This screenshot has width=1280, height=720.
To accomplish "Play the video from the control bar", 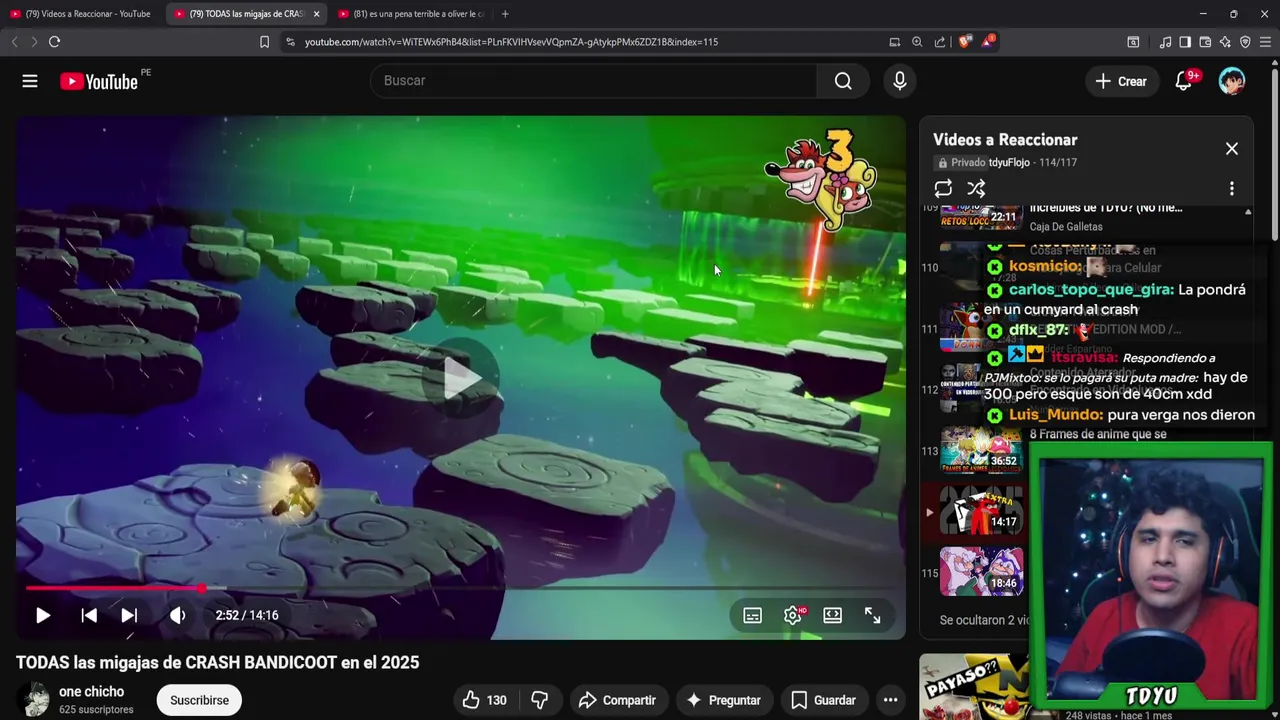I will (43, 615).
